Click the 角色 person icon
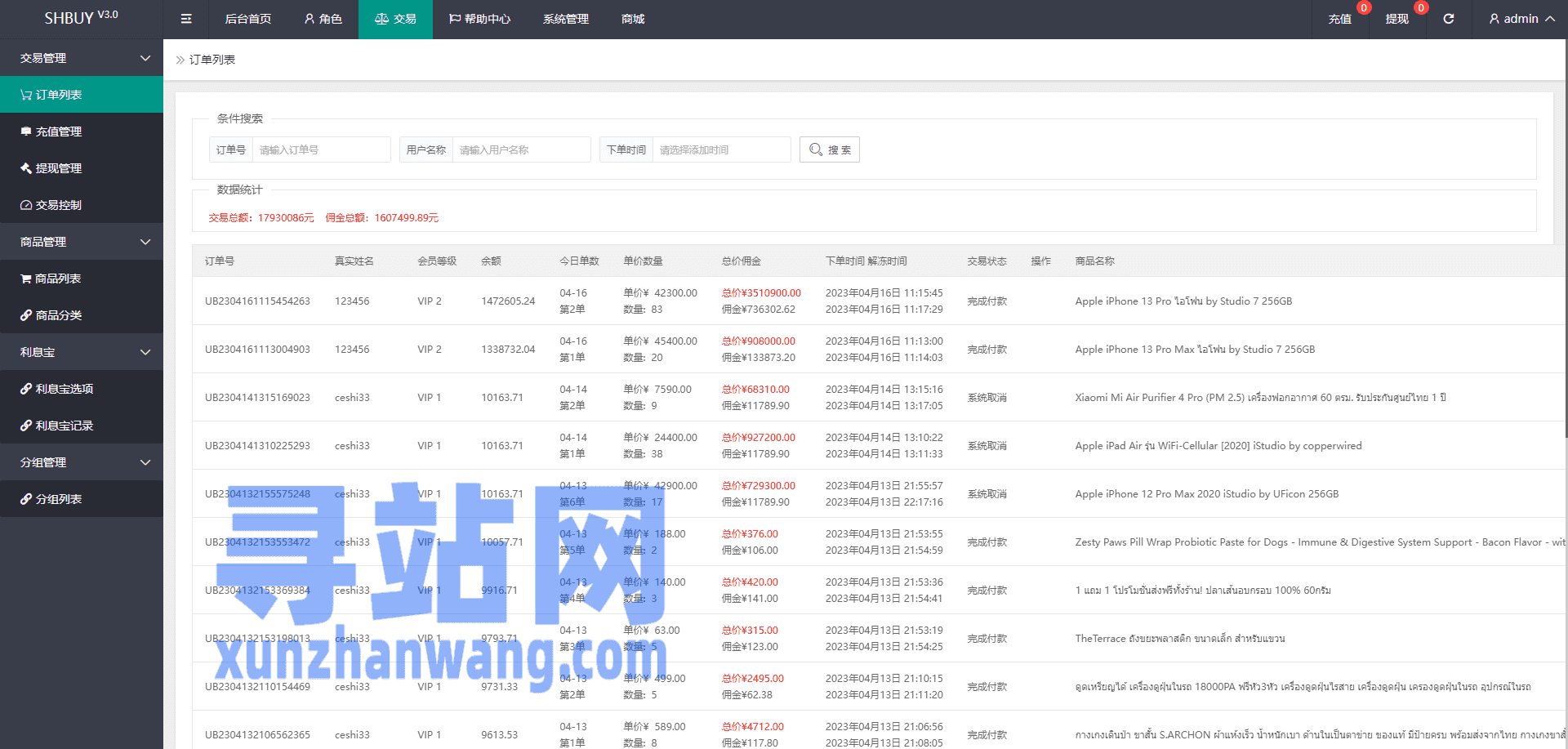Screen dimensions: 1568x749 310,19
